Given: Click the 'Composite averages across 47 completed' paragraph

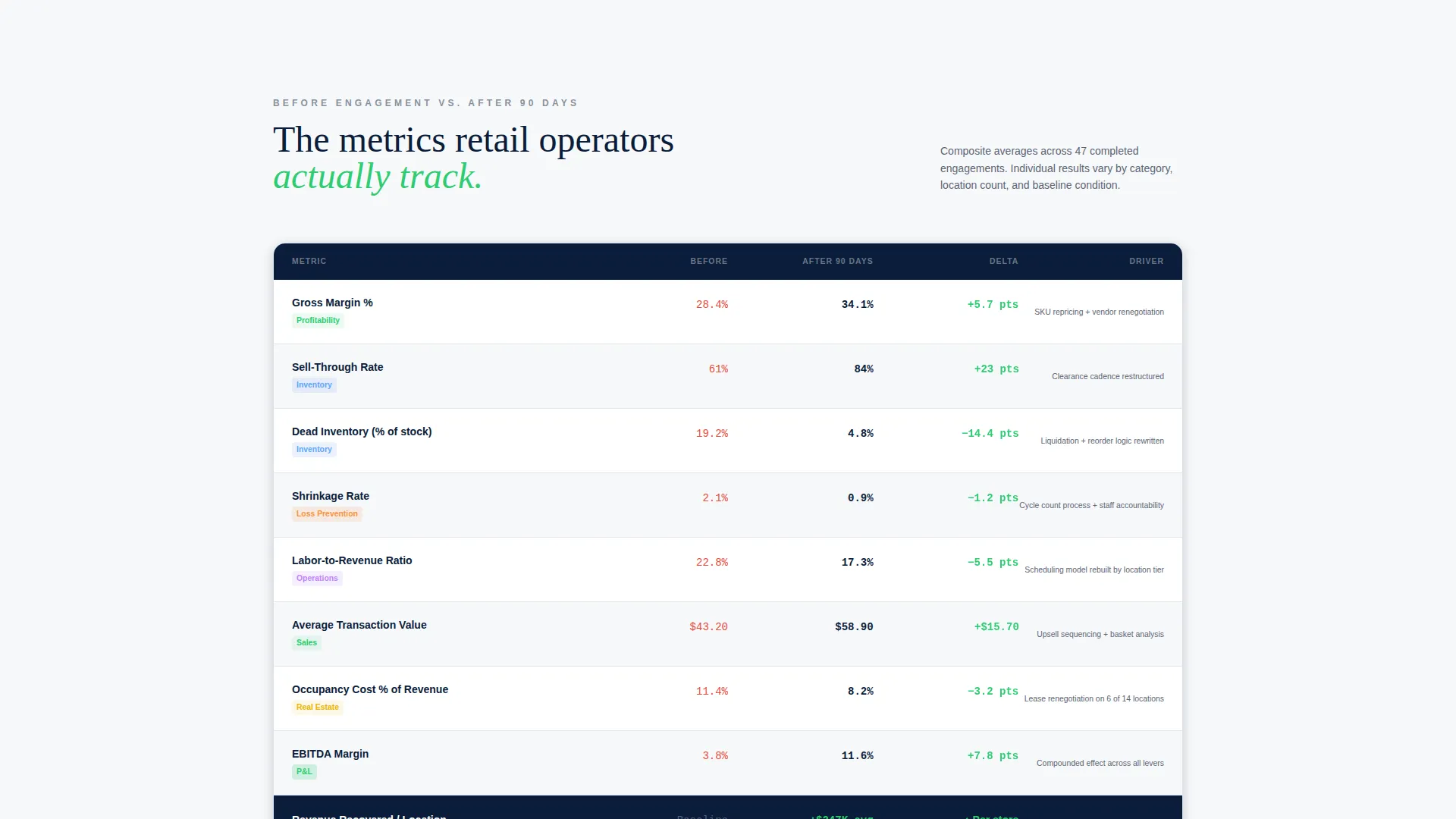Looking at the screenshot, I should pos(1056,168).
